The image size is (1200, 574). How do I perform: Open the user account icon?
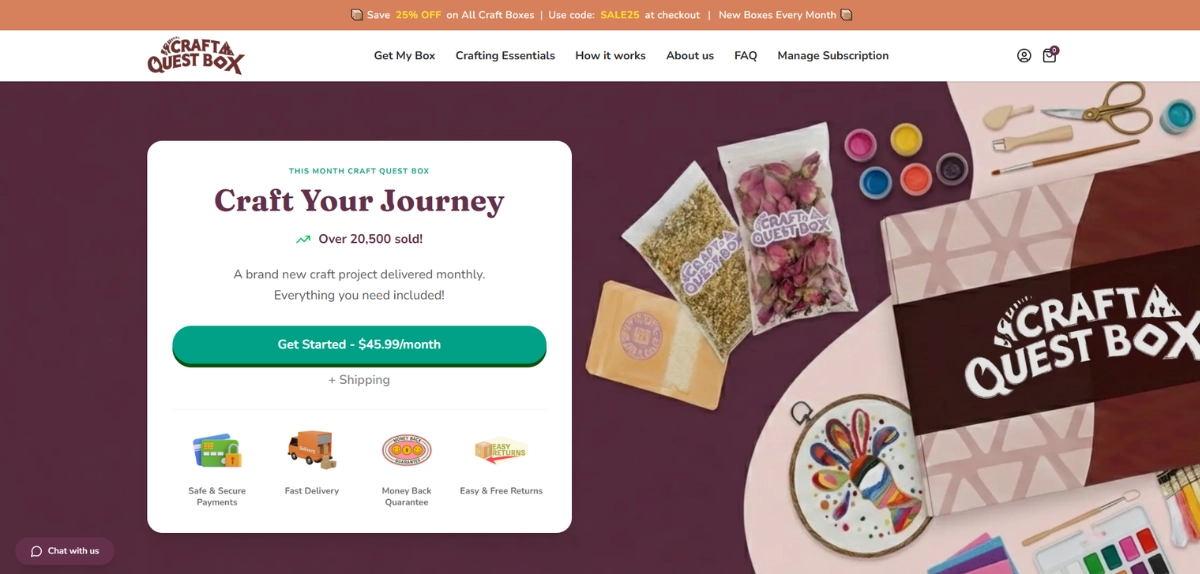(1024, 56)
